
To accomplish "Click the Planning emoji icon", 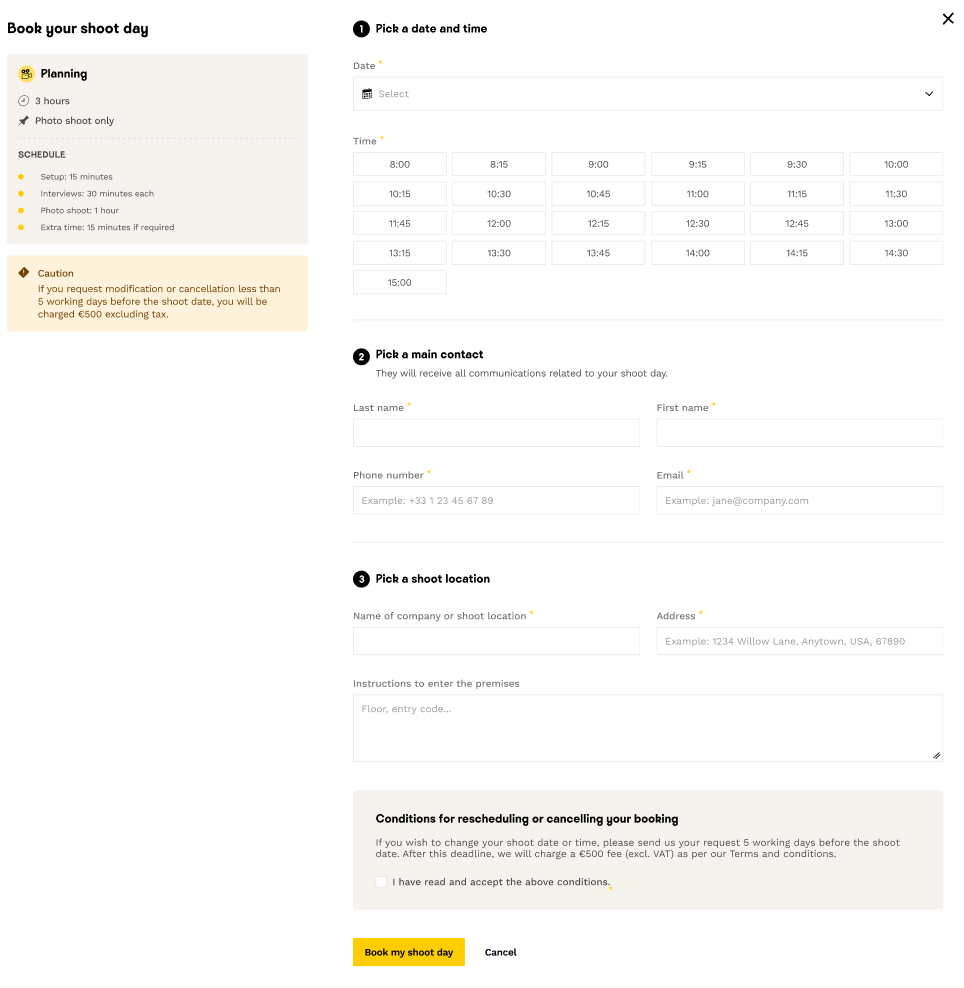I will pos(26,73).
